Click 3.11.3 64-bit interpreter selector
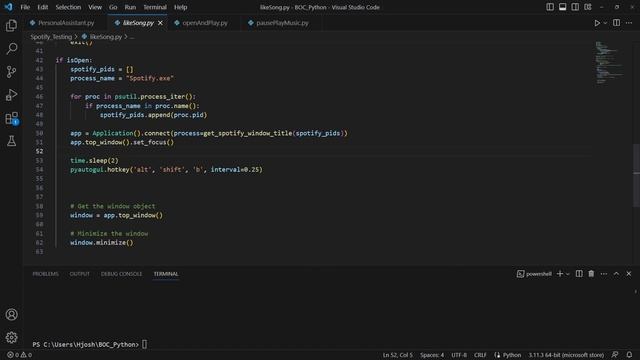Image resolution: width=640 pixels, height=360 pixels. [566, 355]
